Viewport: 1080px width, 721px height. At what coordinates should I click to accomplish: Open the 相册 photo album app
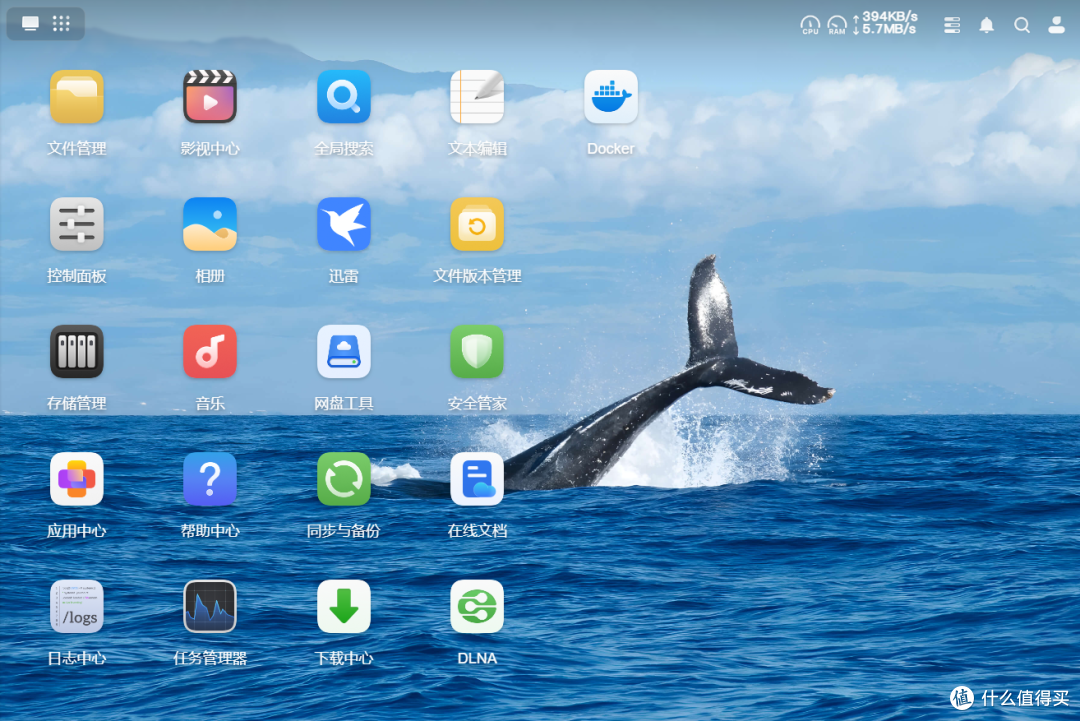click(210, 224)
